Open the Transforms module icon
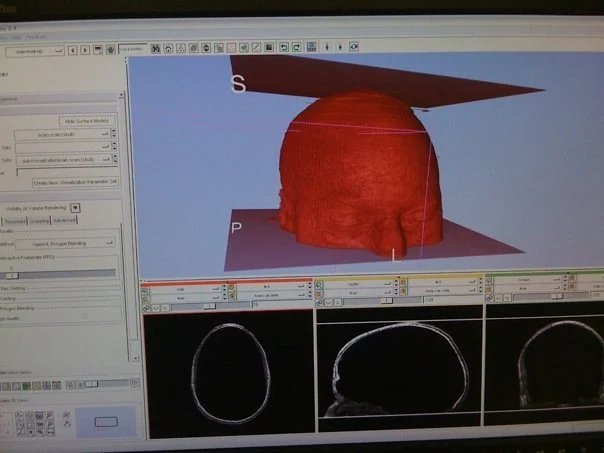 pos(219,48)
